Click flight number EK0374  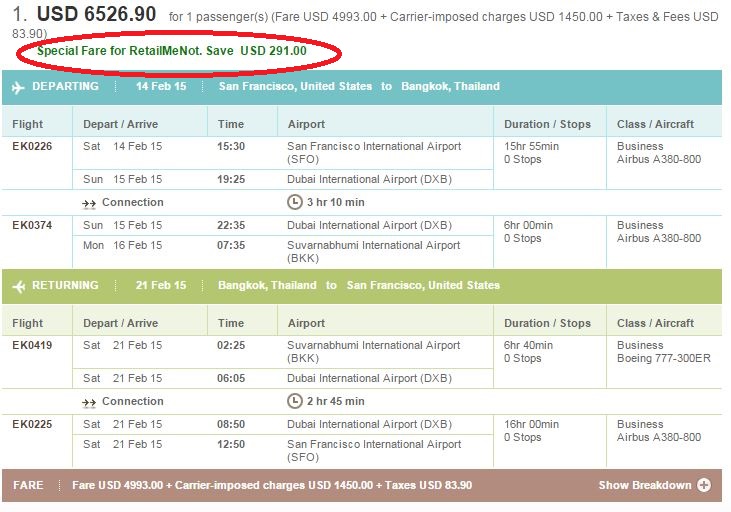[x=32, y=225]
